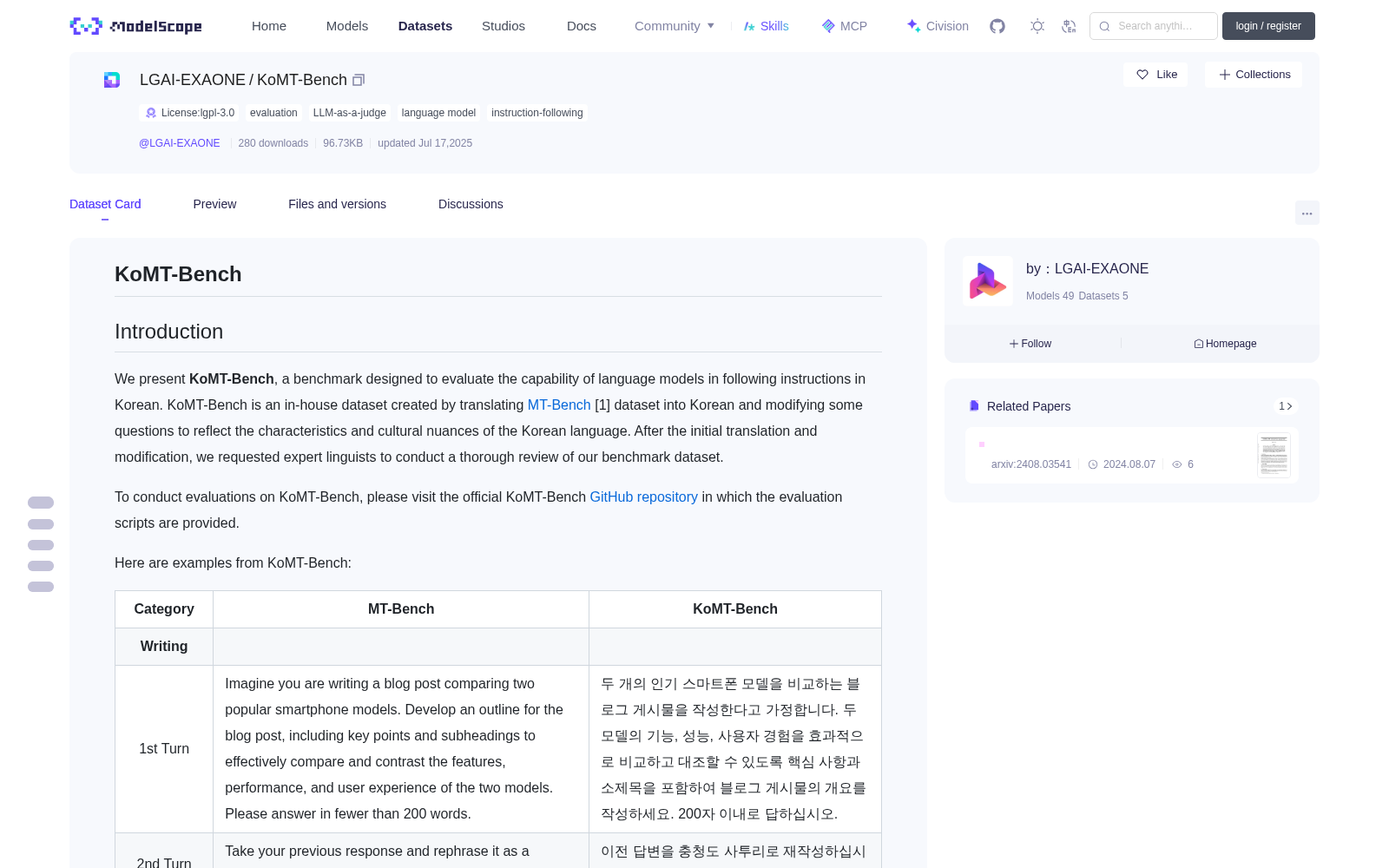
Task: Go to the Home menu item
Action: click(269, 26)
